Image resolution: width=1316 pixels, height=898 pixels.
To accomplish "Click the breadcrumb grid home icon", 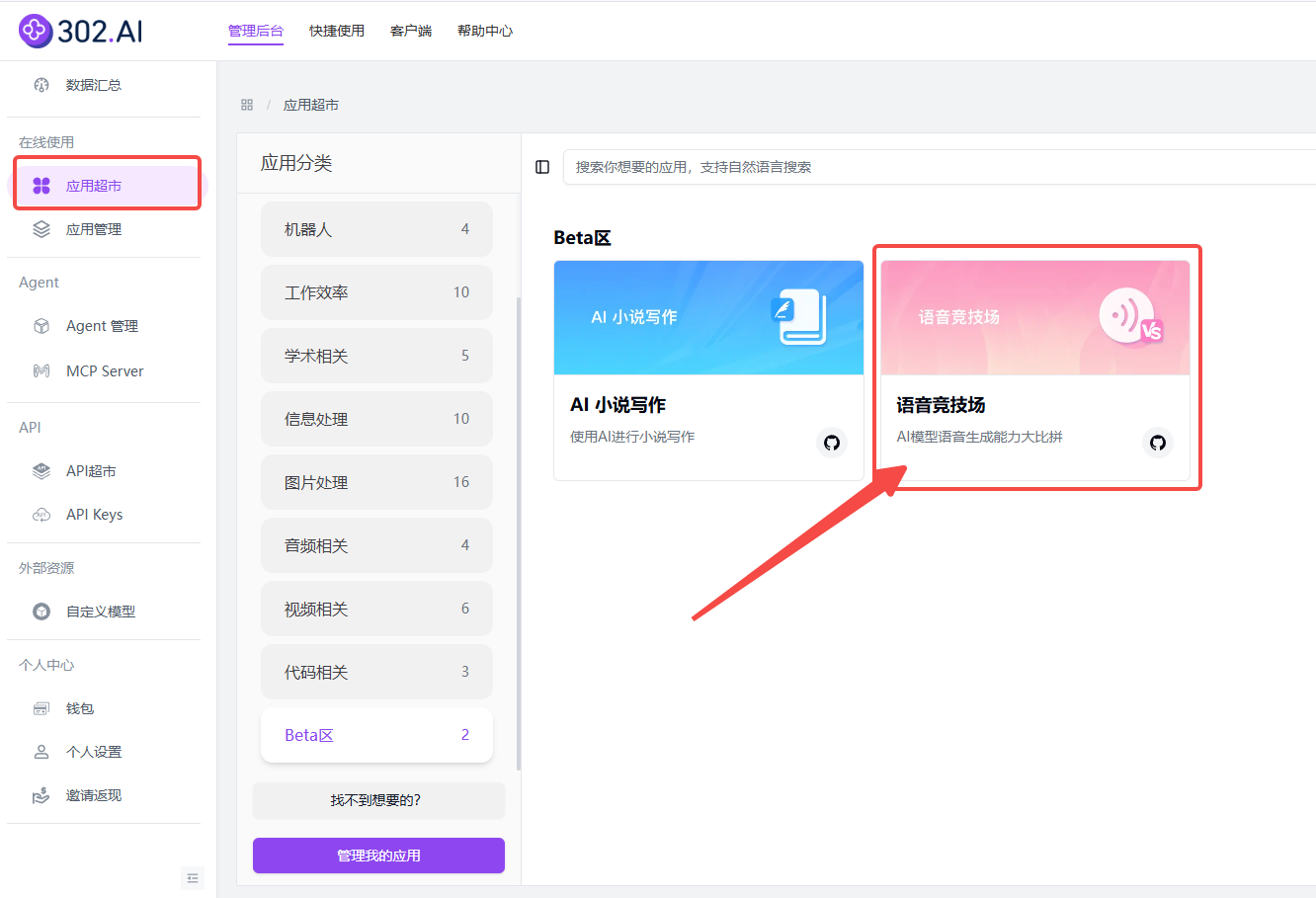I will pos(247,105).
